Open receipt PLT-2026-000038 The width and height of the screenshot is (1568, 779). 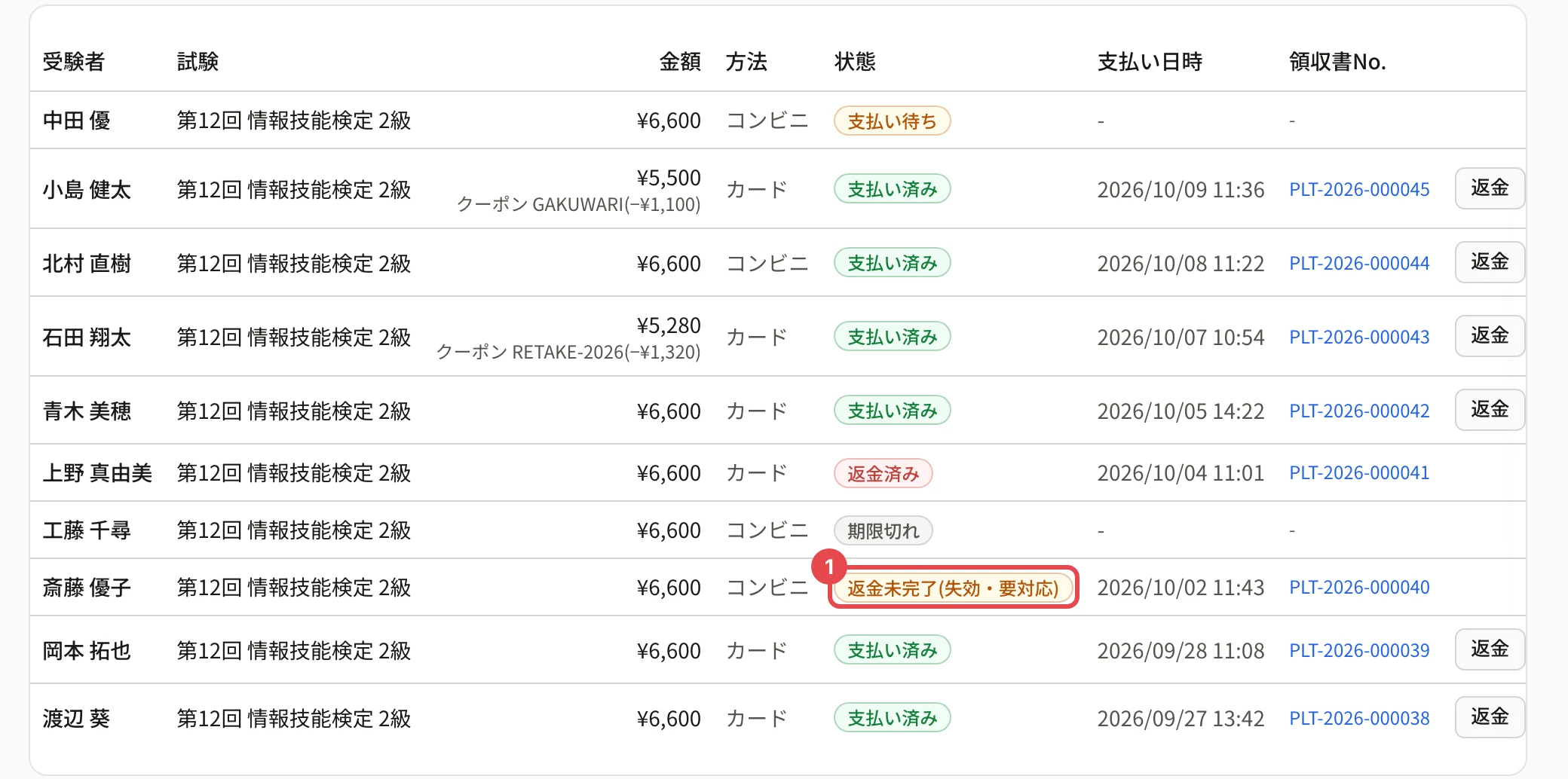[1359, 718]
